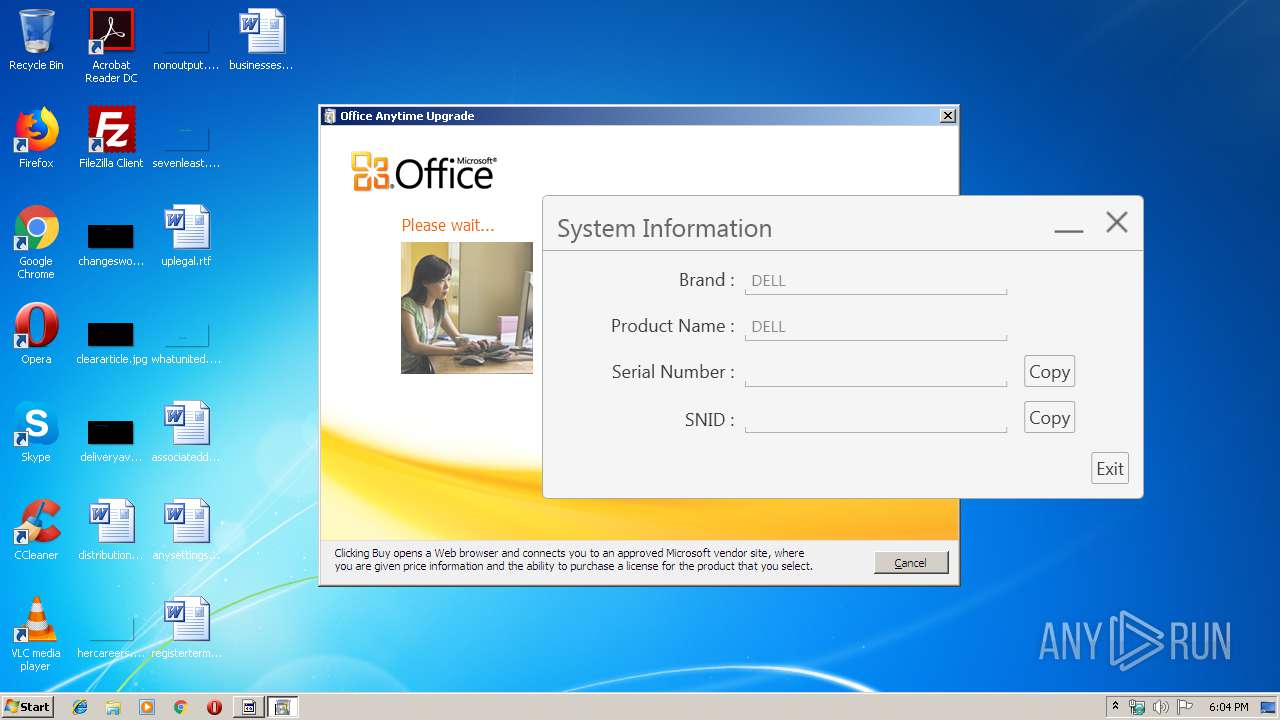
Task: Click the 6:04 PM clock
Action: click(x=1228, y=707)
